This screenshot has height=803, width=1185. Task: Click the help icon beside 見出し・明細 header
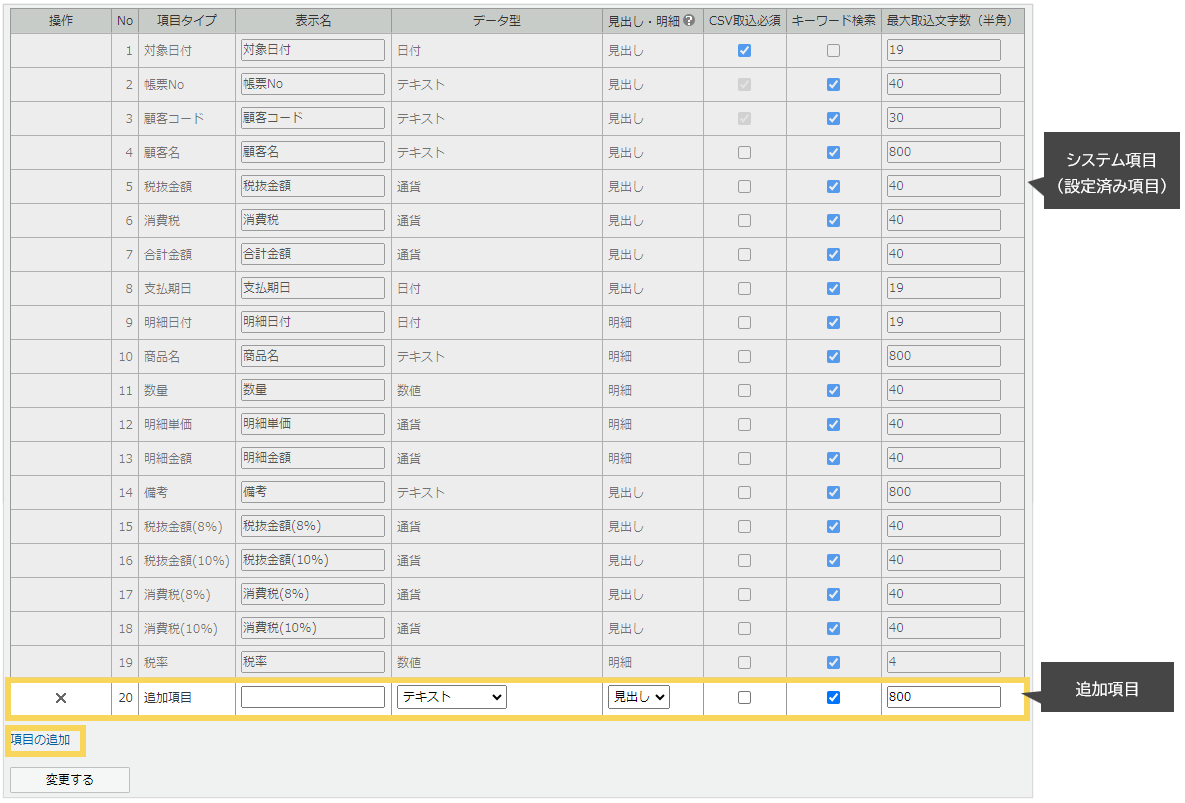[688, 20]
